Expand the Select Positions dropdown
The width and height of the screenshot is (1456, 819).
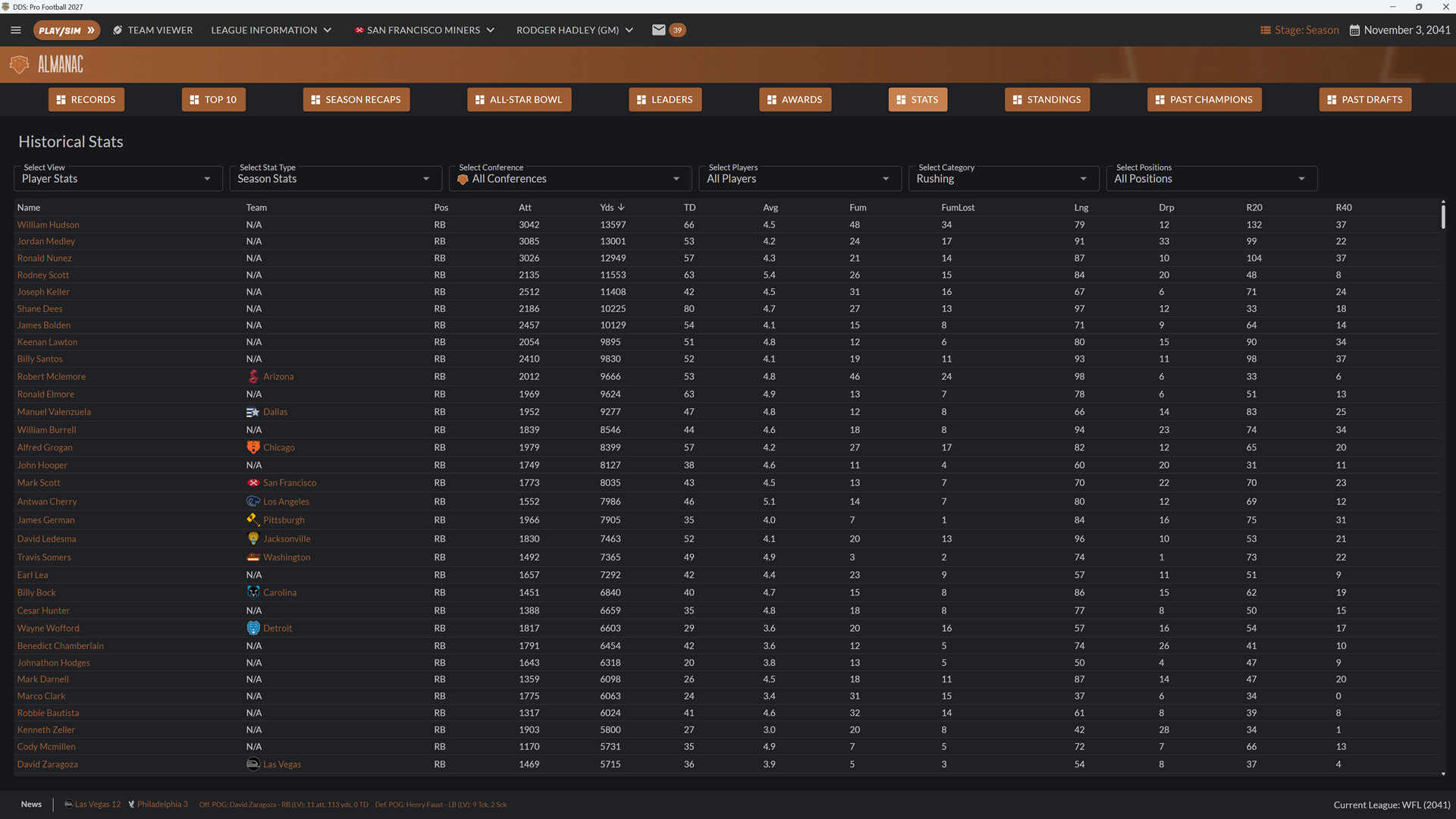(1212, 179)
